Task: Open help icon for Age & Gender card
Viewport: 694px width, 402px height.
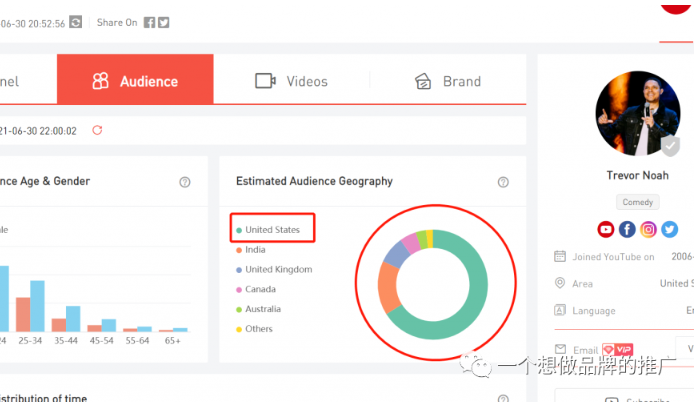Action: [x=185, y=182]
